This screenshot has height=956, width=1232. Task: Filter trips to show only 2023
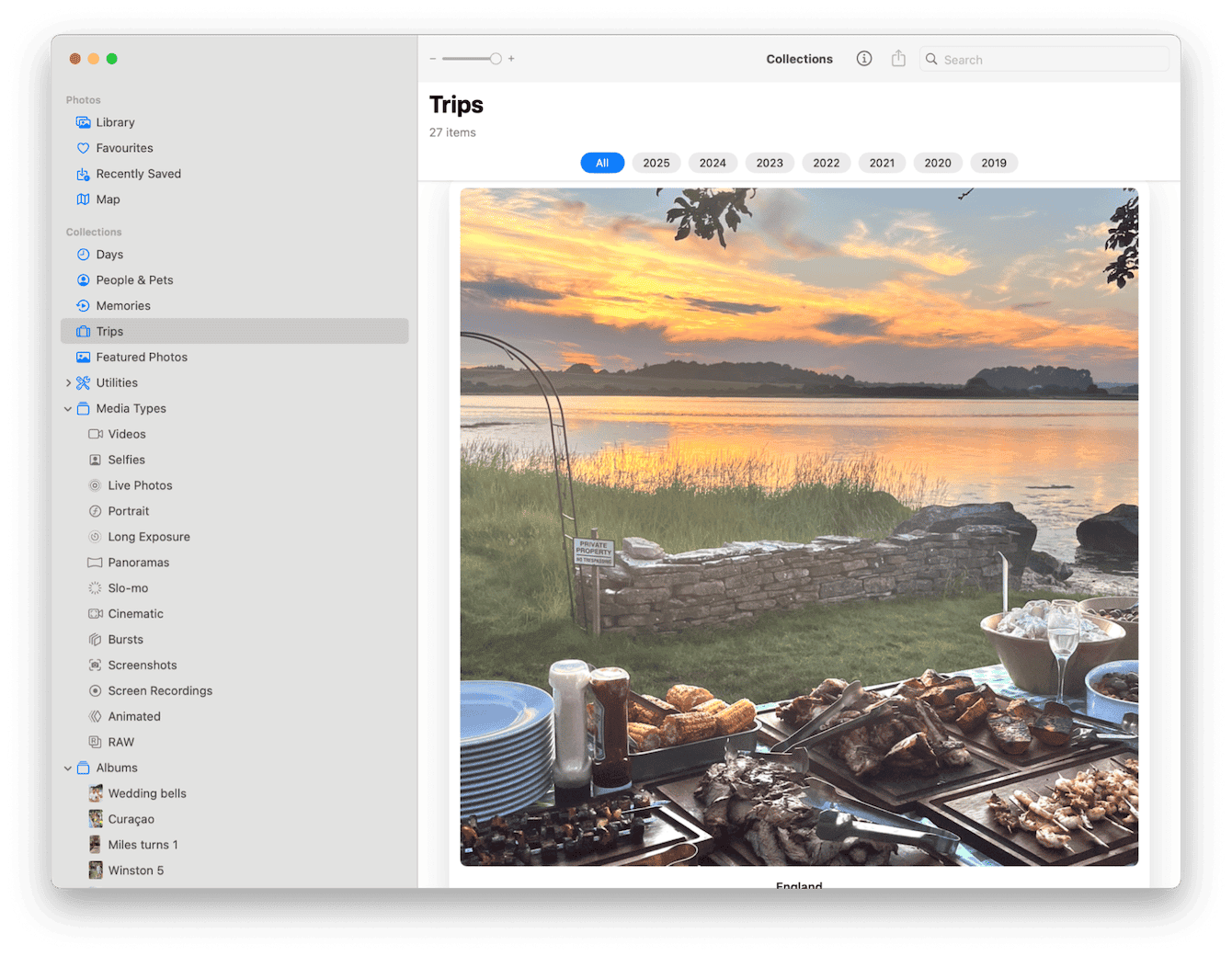click(x=769, y=162)
